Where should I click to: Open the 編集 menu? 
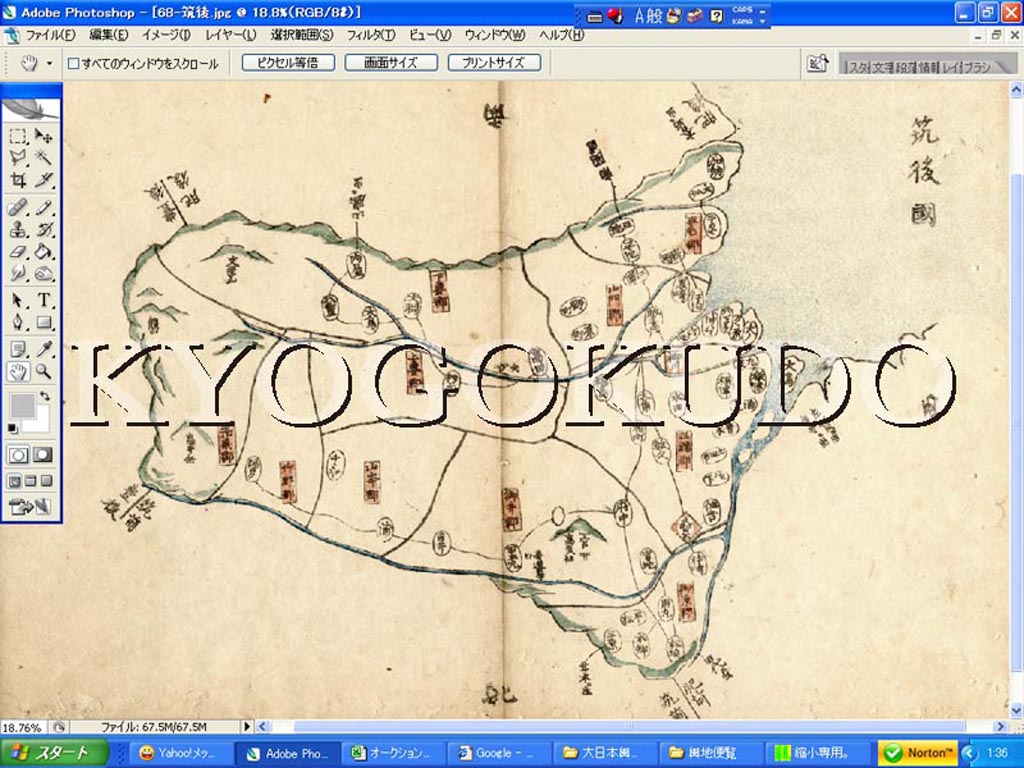(x=108, y=35)
